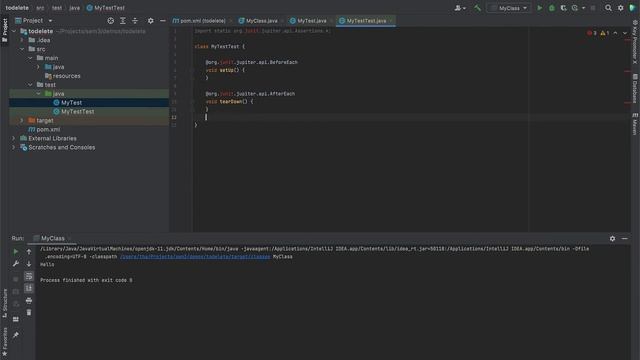The height and width of the screenshot is (360, 640).
Task: Select MyTestTest in the project tree
Action: click(x=89, y=111)
